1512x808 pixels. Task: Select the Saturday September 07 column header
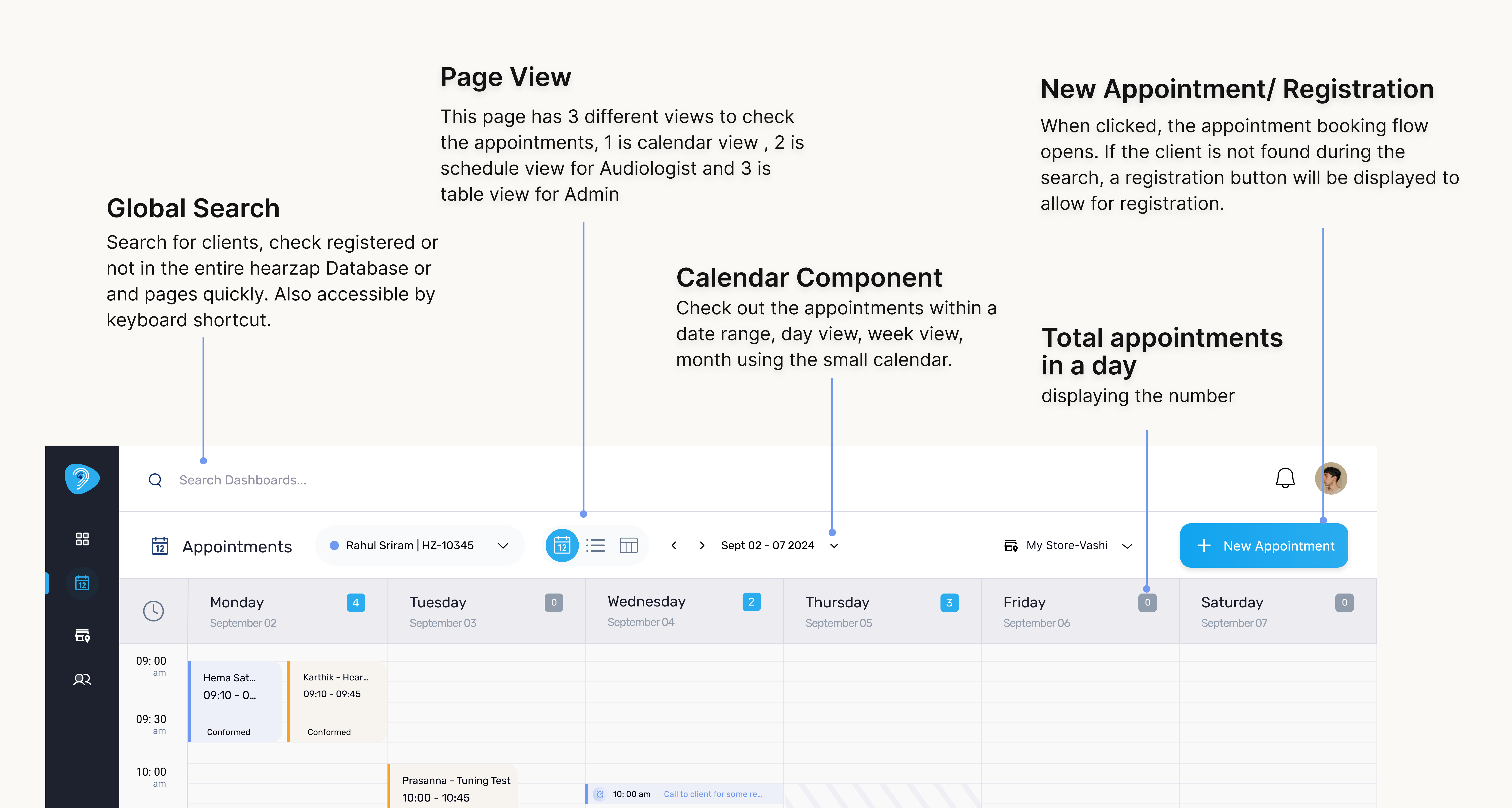(x=1278, y=611)
